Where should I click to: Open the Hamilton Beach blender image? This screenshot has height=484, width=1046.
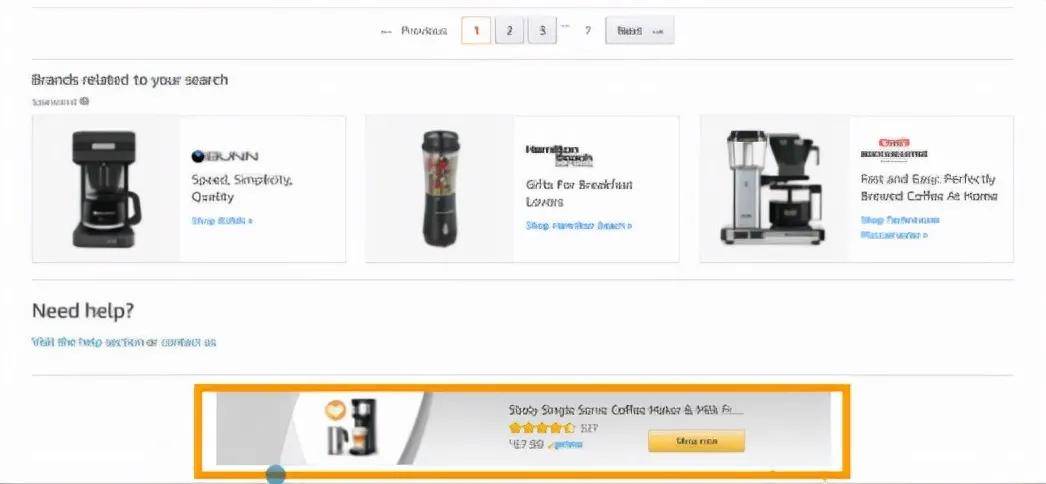(440, 188)
